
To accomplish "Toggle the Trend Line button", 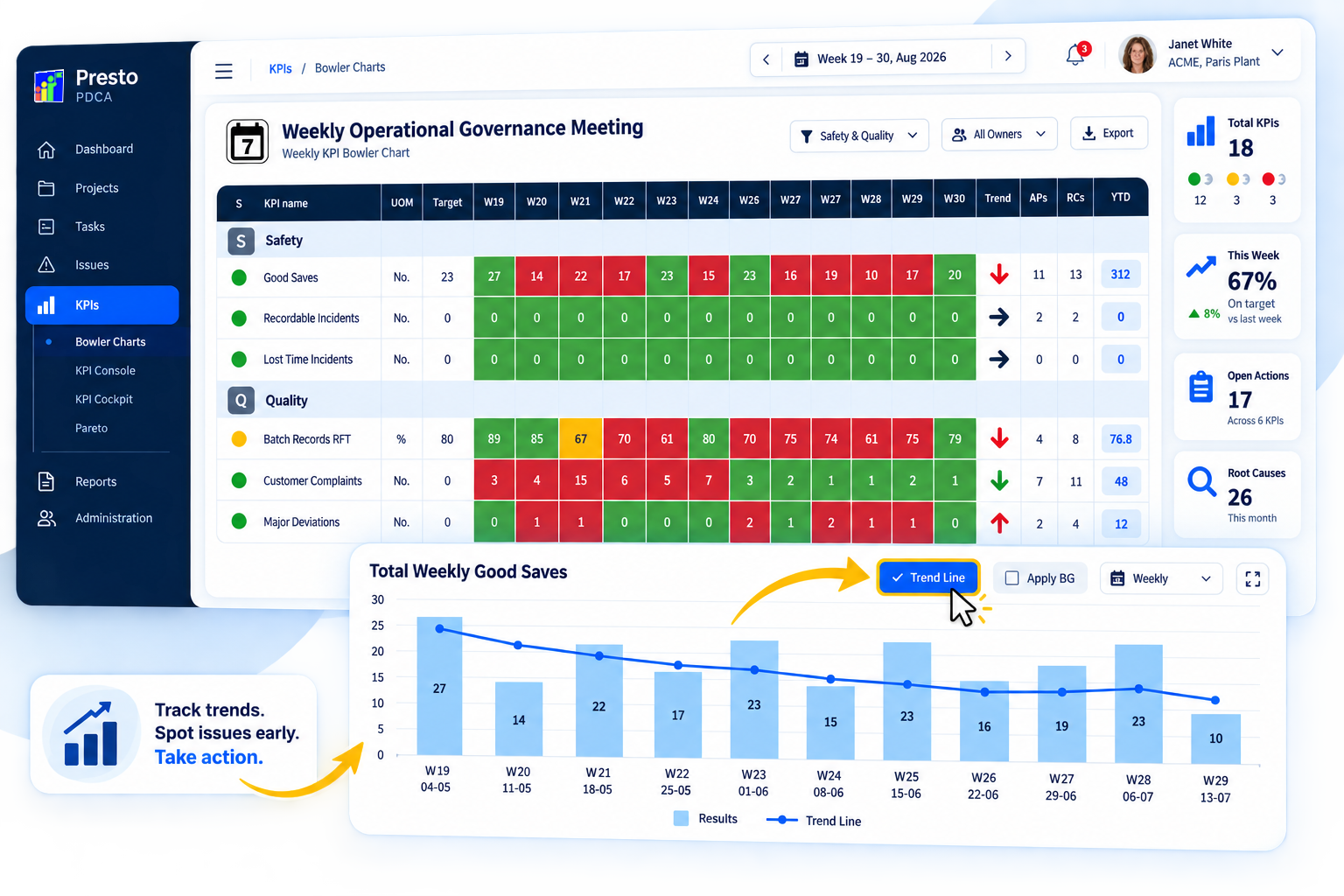I will point(927,577).
